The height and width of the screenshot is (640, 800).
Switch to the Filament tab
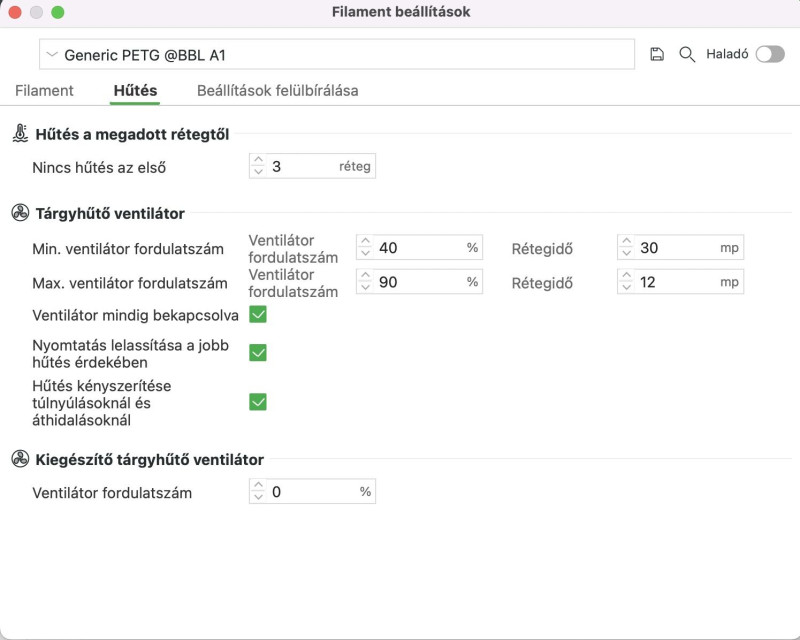44,90
